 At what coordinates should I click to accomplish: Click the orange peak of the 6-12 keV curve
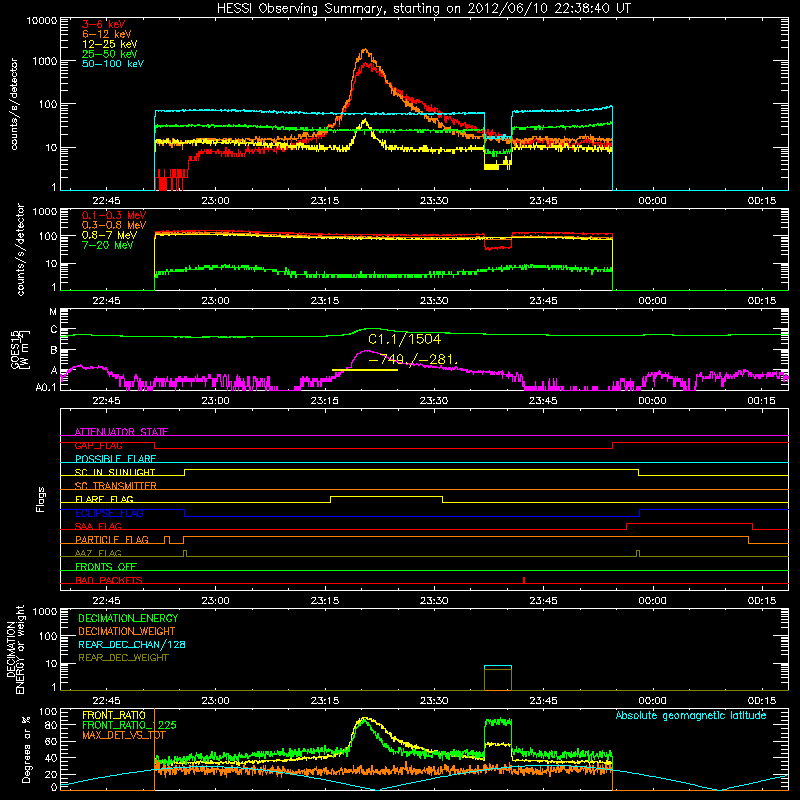click(x=365, y=50)
